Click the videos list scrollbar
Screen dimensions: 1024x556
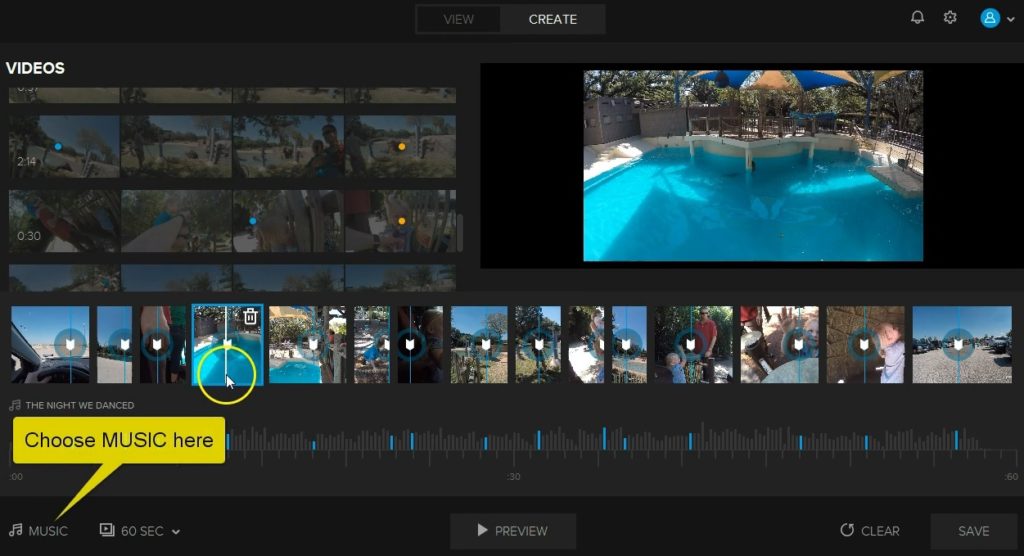point(460,230)
